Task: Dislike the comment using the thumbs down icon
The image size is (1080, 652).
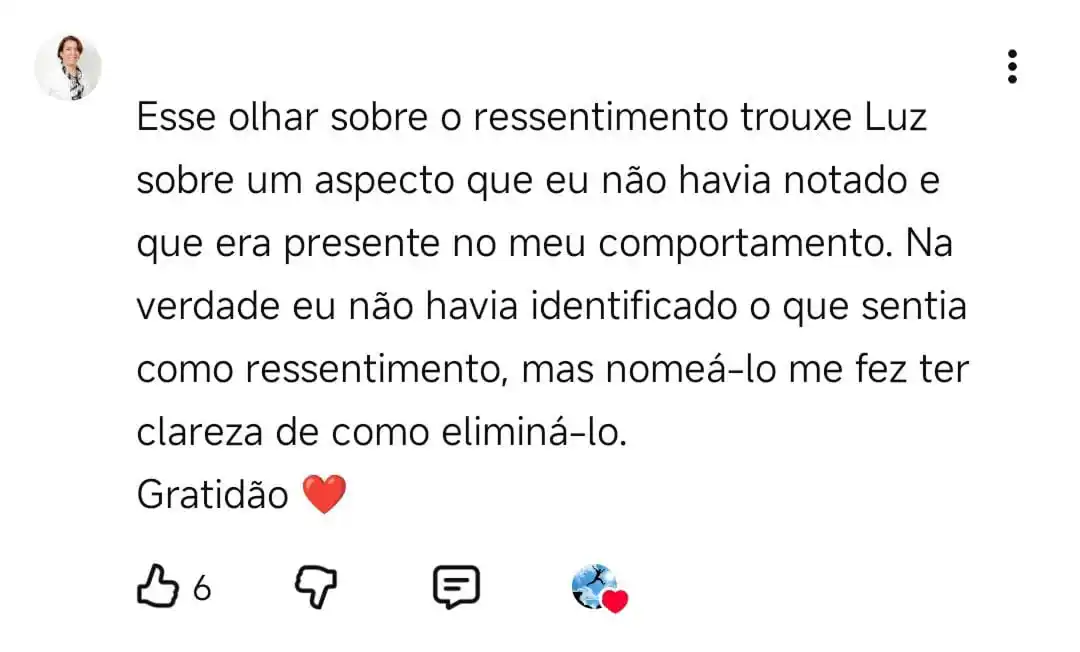Action: click(315, 587)
